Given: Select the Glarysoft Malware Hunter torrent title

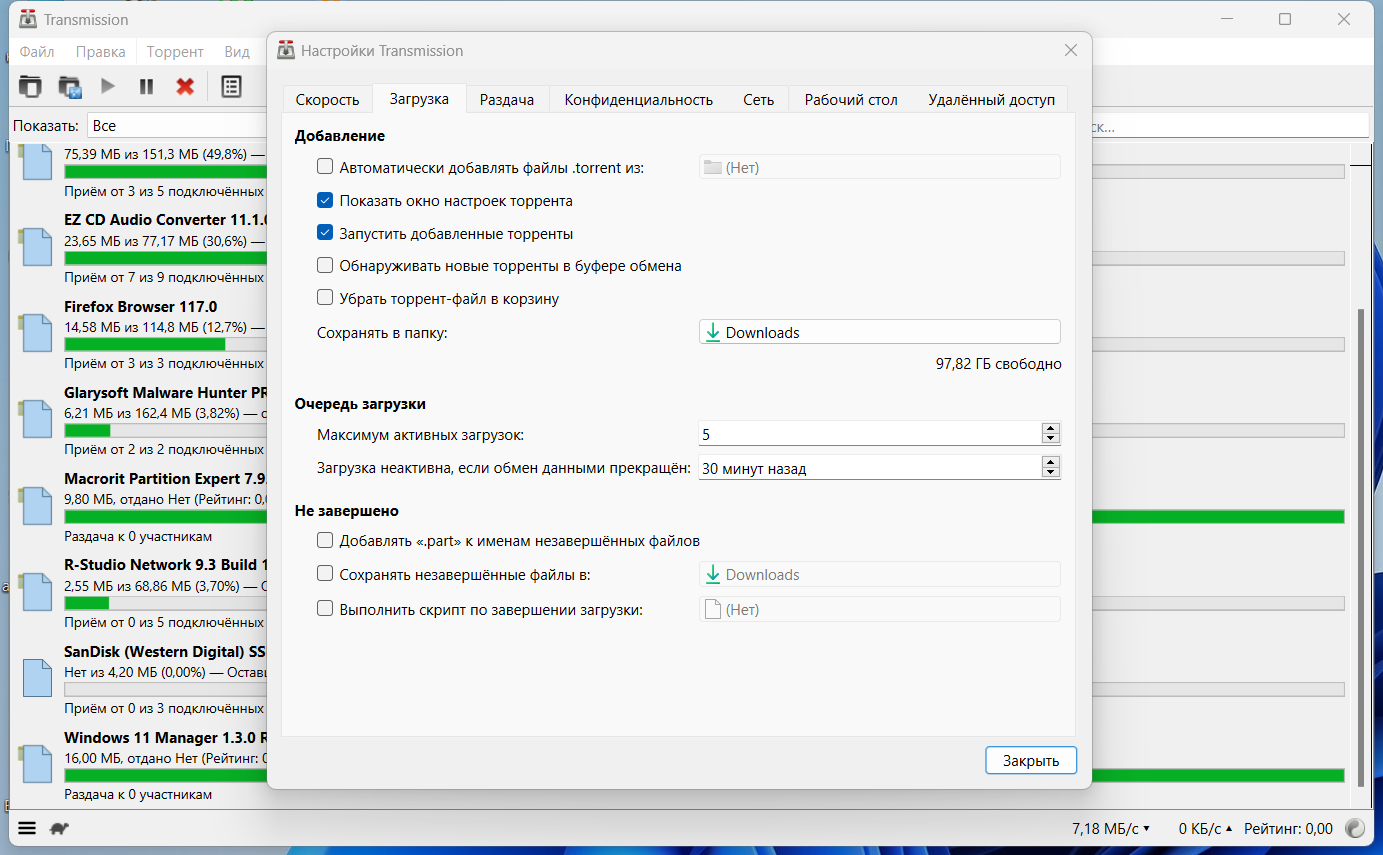Looking at the screenshot, I should [x=166, y=392].
